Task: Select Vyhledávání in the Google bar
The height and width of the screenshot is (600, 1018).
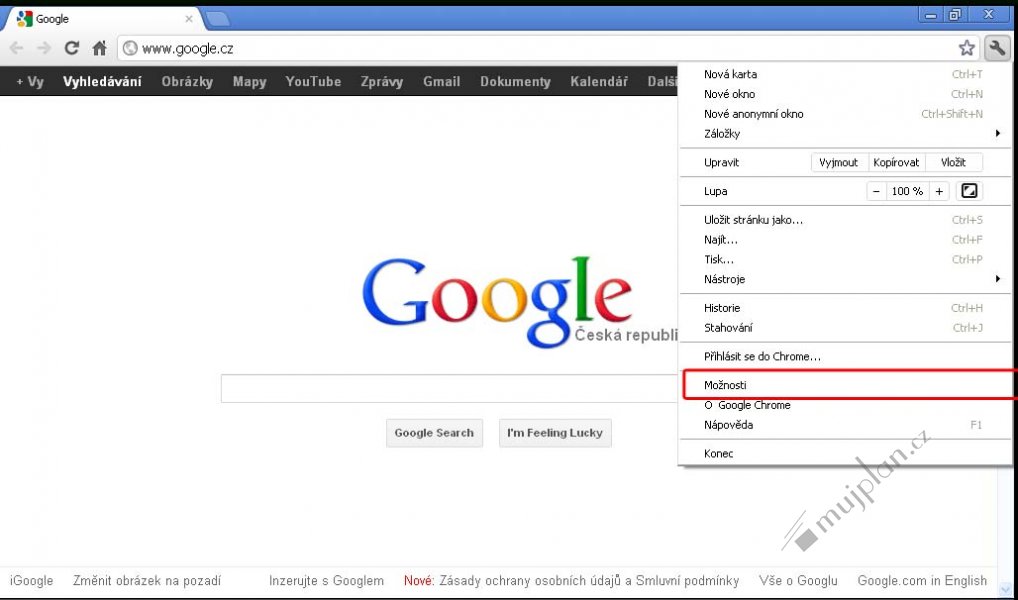Action: 103,82
